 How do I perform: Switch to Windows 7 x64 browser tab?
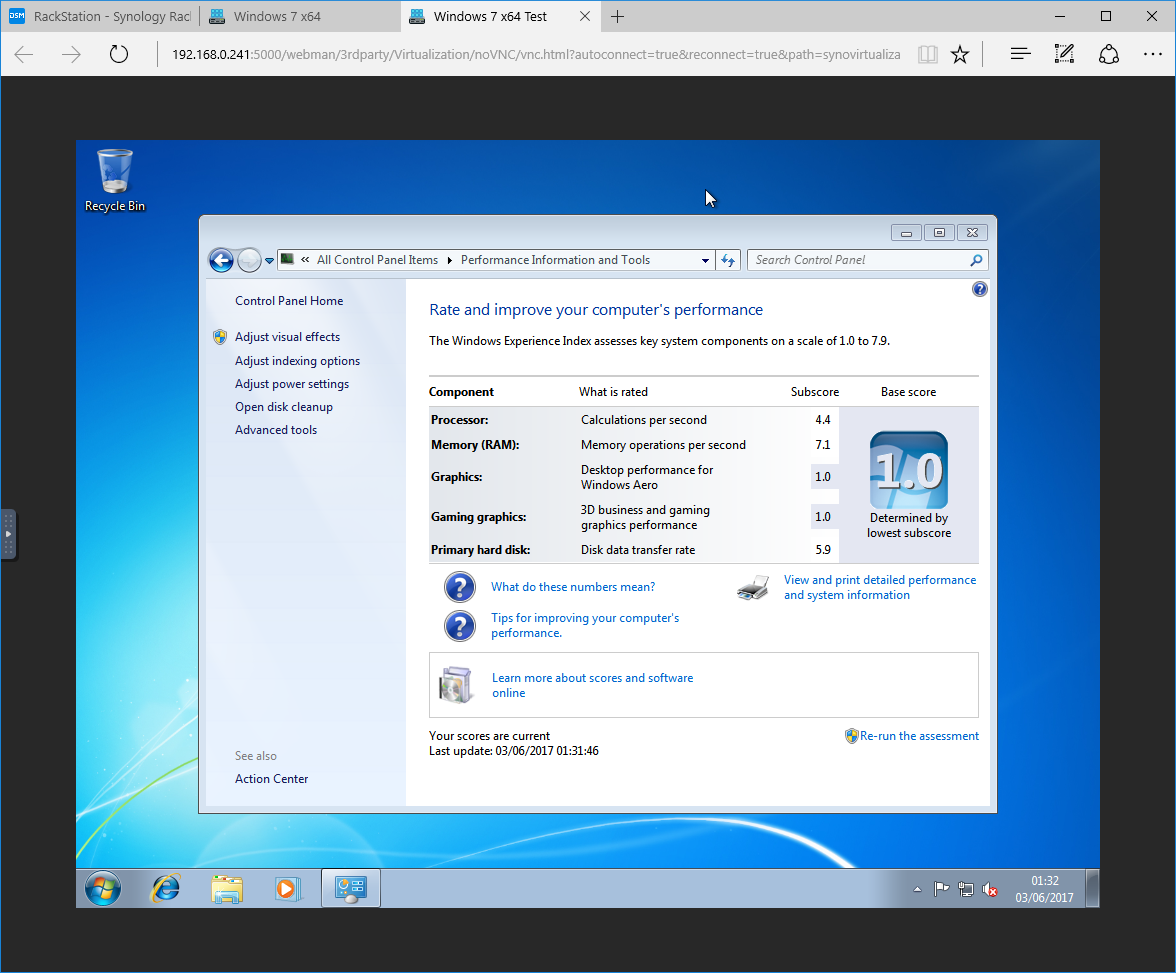[x=300, y=17]
